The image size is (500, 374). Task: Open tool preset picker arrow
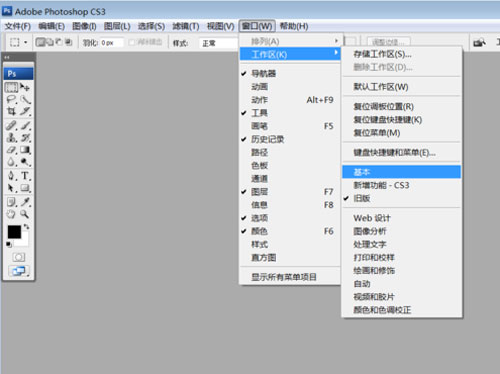[x=25, y=43]
